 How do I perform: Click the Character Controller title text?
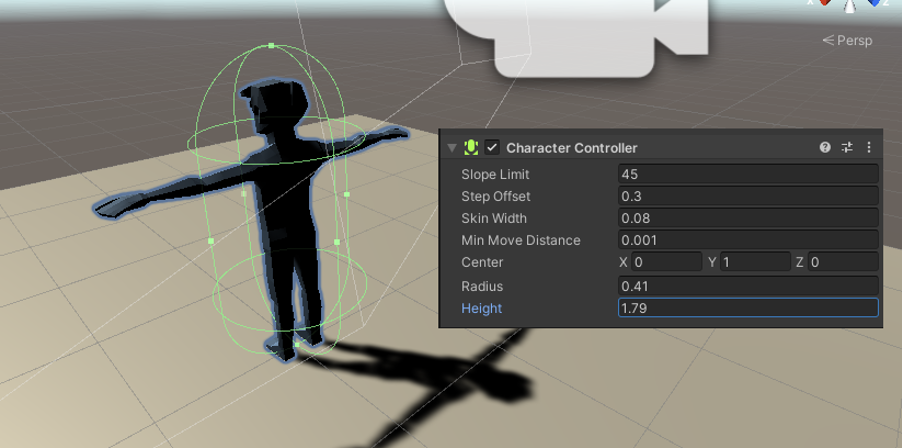[572, 148]
